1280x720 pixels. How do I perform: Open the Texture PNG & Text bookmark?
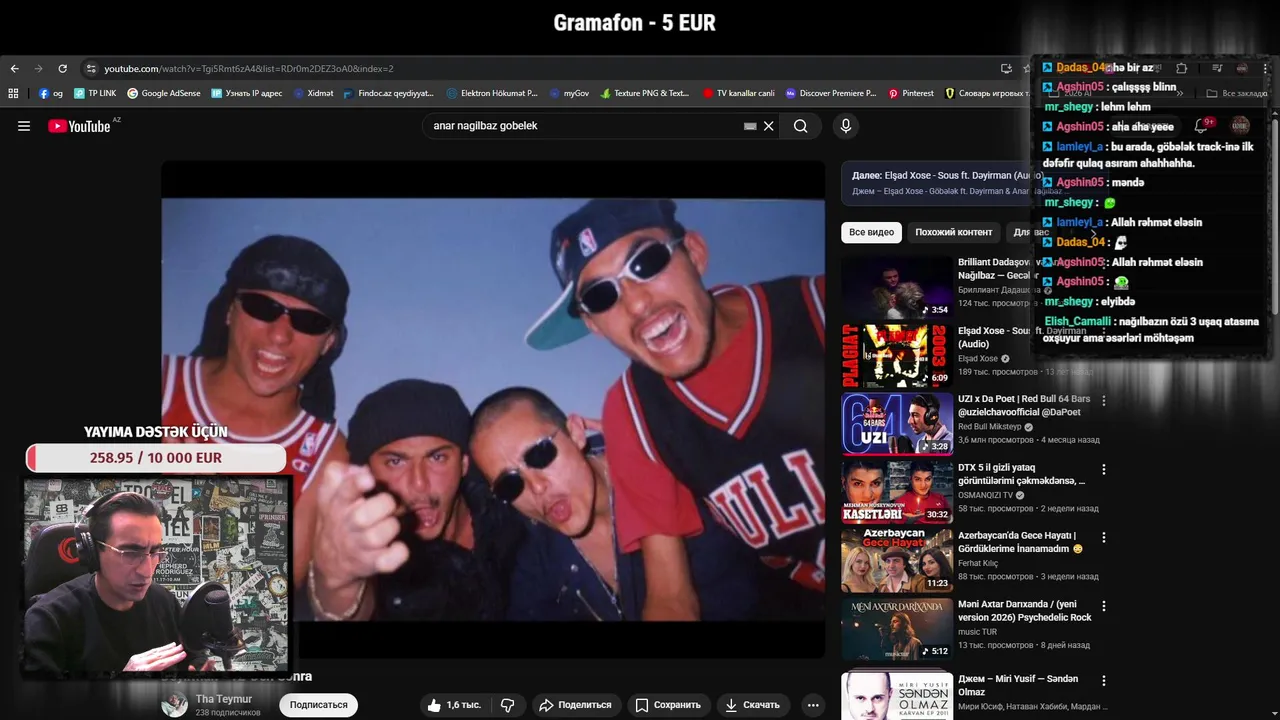[645, 93]
